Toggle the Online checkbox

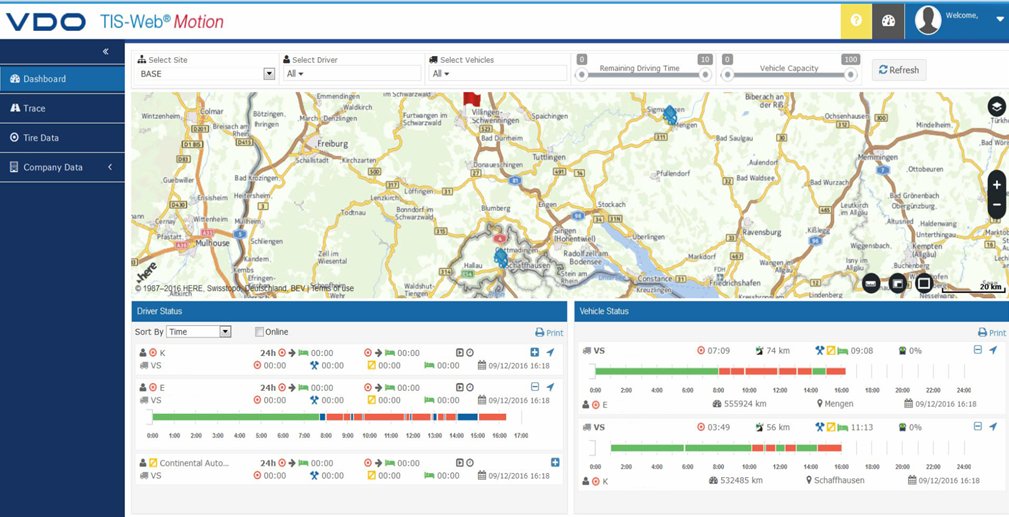click(259, 332)
